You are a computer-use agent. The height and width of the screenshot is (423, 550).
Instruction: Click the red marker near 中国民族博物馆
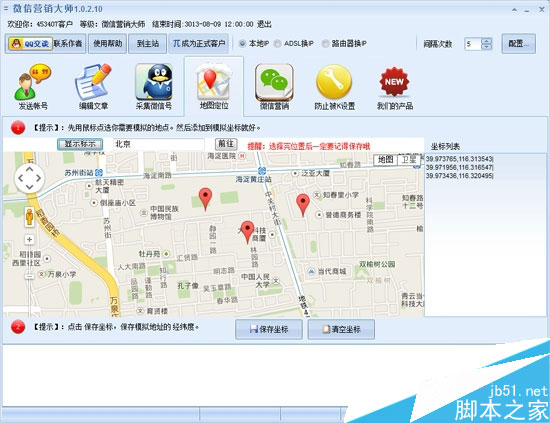[205, 199]
